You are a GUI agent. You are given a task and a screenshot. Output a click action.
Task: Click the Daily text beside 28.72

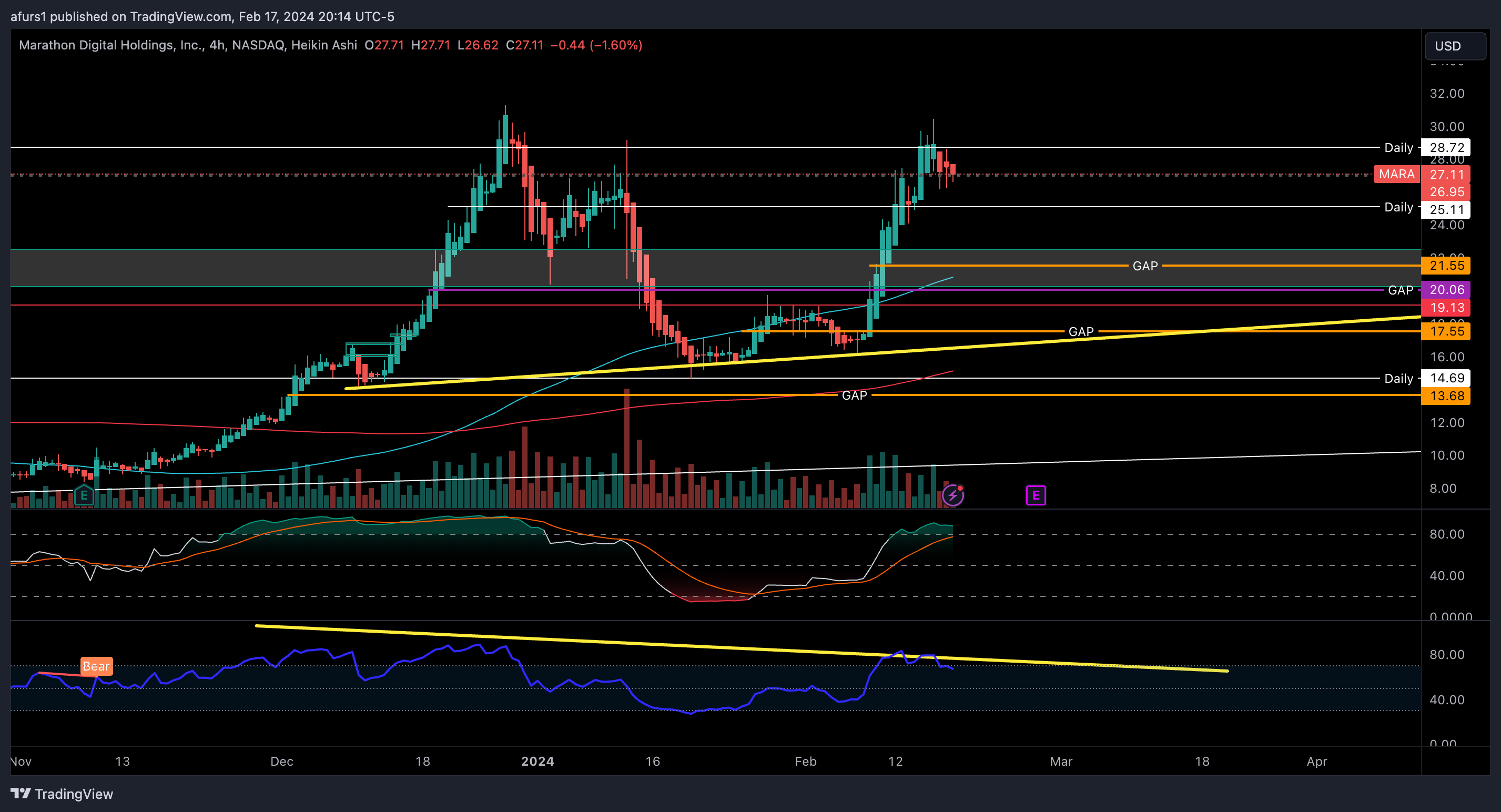click(1398, 148)
